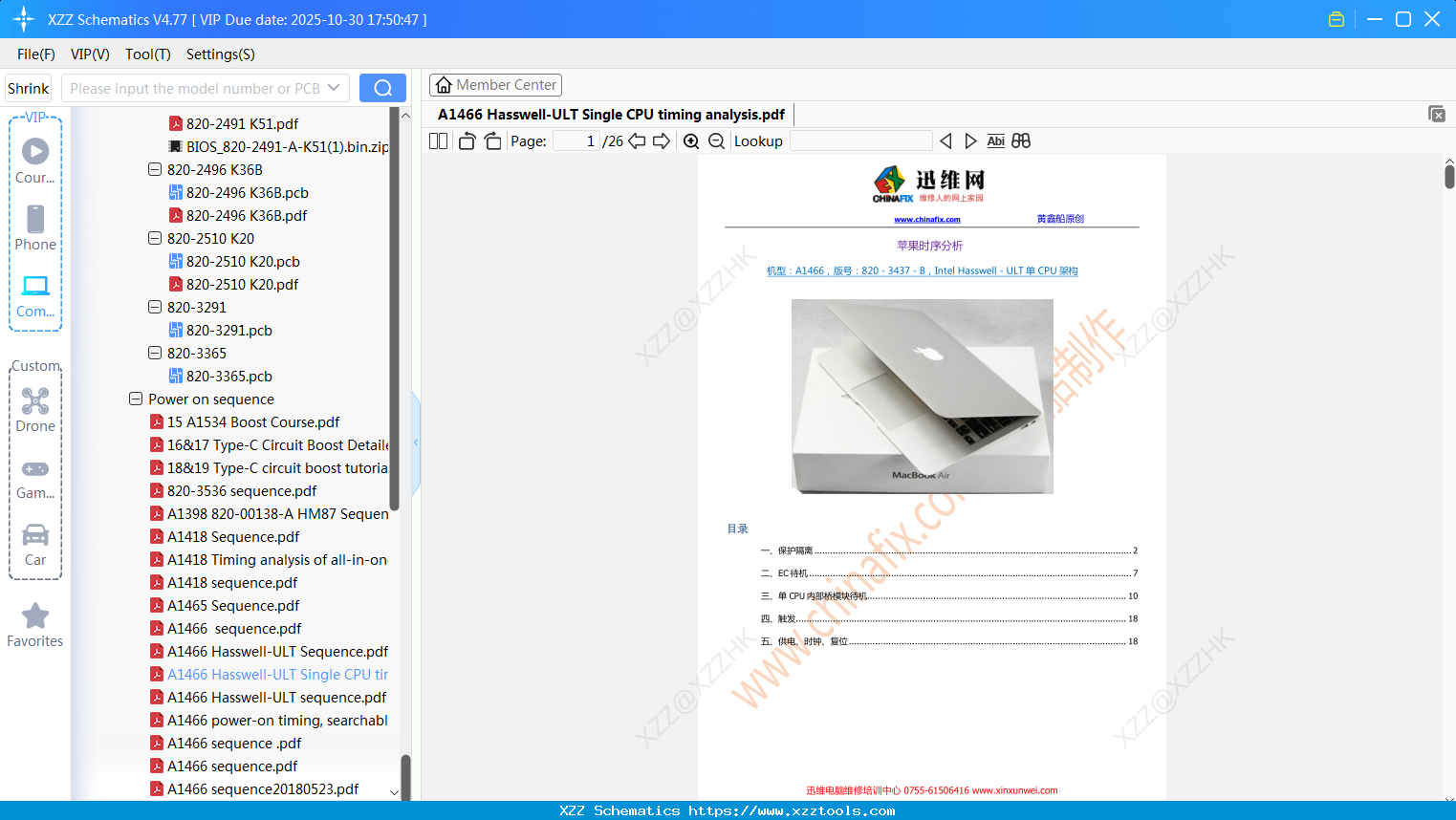Close all tabs icon at right of tab bar
1456x820 pixels.
1437,114
